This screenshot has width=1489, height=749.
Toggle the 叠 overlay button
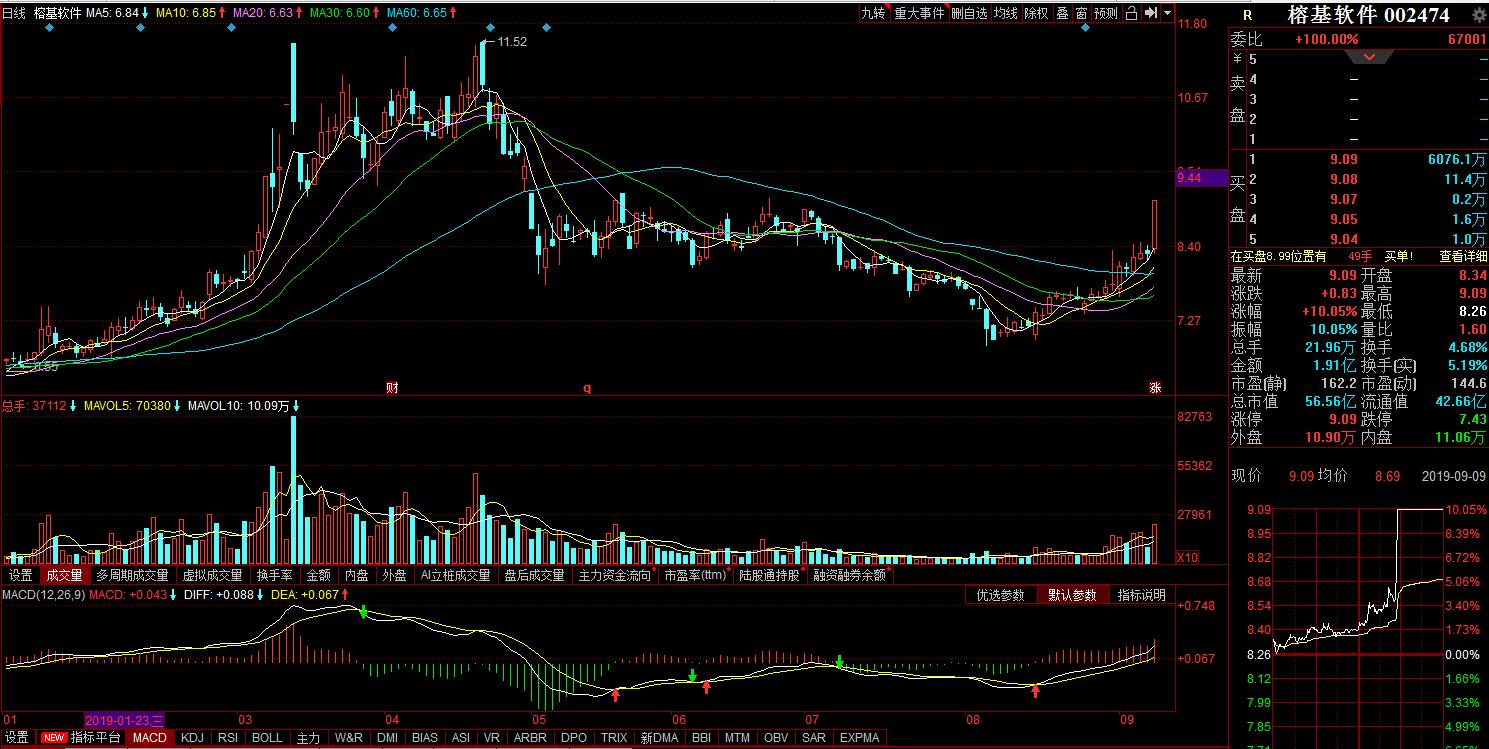(x=1063, y=13)
